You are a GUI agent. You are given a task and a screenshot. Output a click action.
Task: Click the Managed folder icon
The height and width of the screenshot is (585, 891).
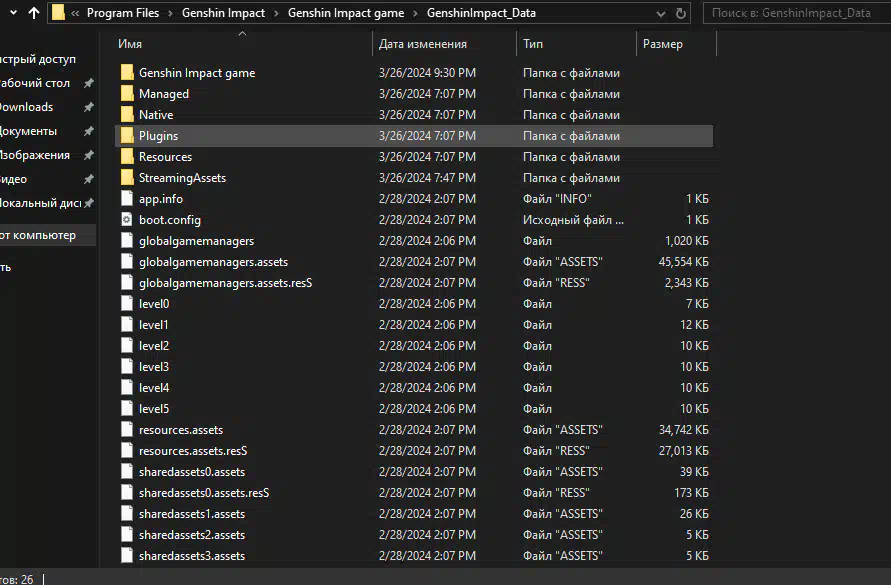127,94
